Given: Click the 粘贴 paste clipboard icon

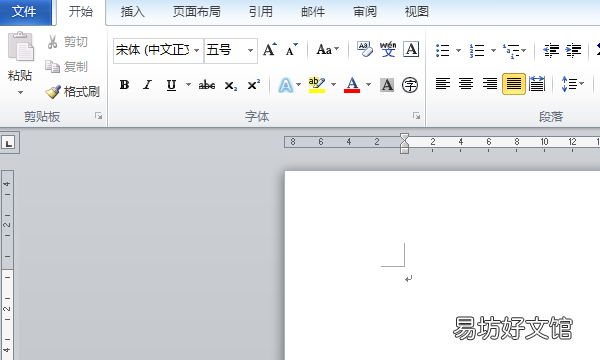Looking at the screenshot, I should pyautogui.click(x=20, y=47).
